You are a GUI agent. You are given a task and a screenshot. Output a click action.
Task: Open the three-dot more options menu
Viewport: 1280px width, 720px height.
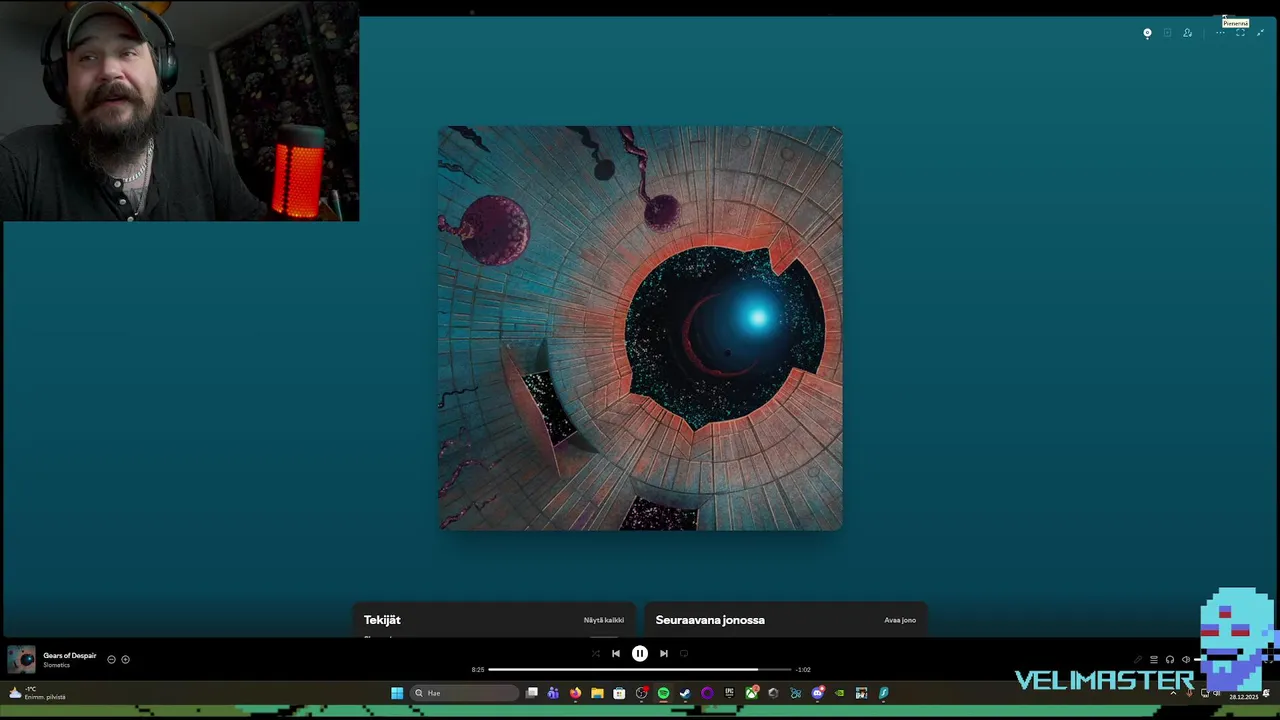click(x=1220, y=33)
